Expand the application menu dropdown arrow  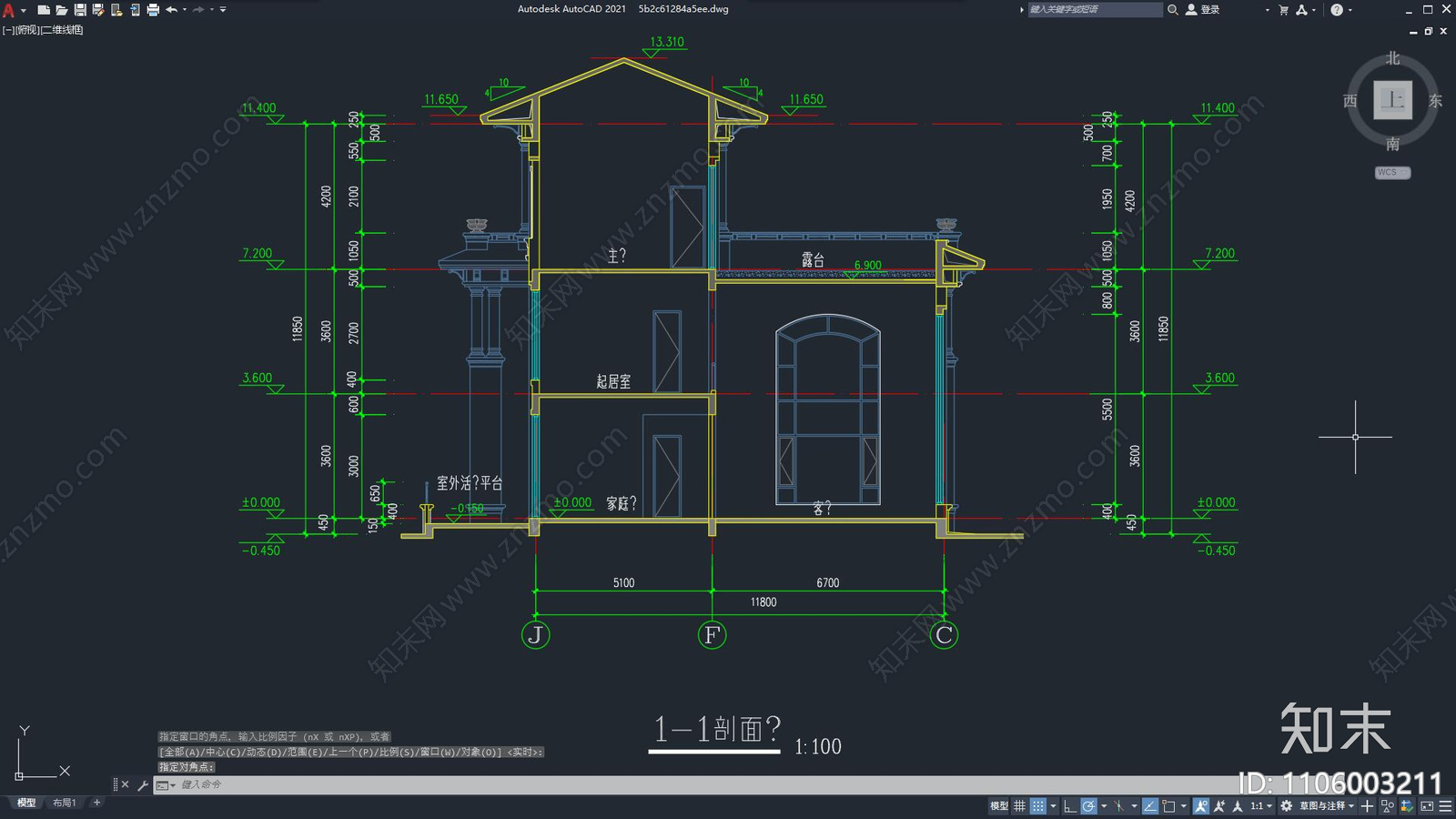click(23, 10)
